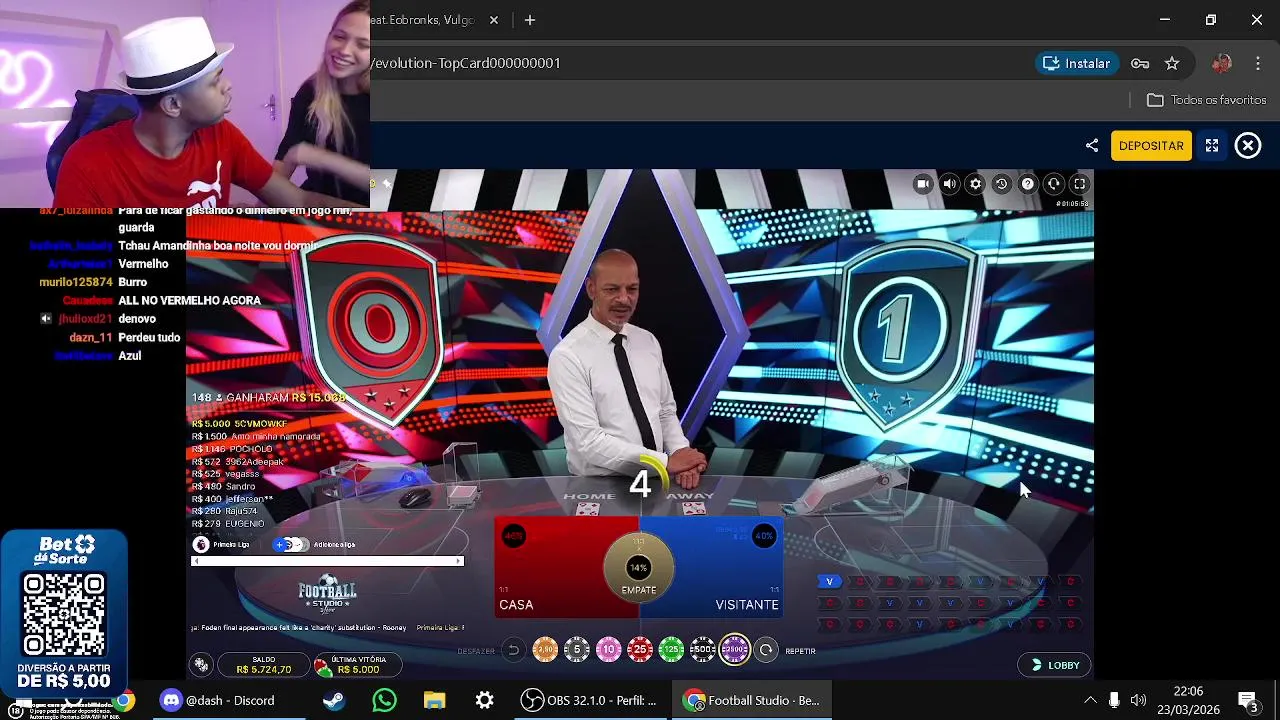Expand game with the blue fullscreen button
1280x720 pixels.
coord(1212,146)
